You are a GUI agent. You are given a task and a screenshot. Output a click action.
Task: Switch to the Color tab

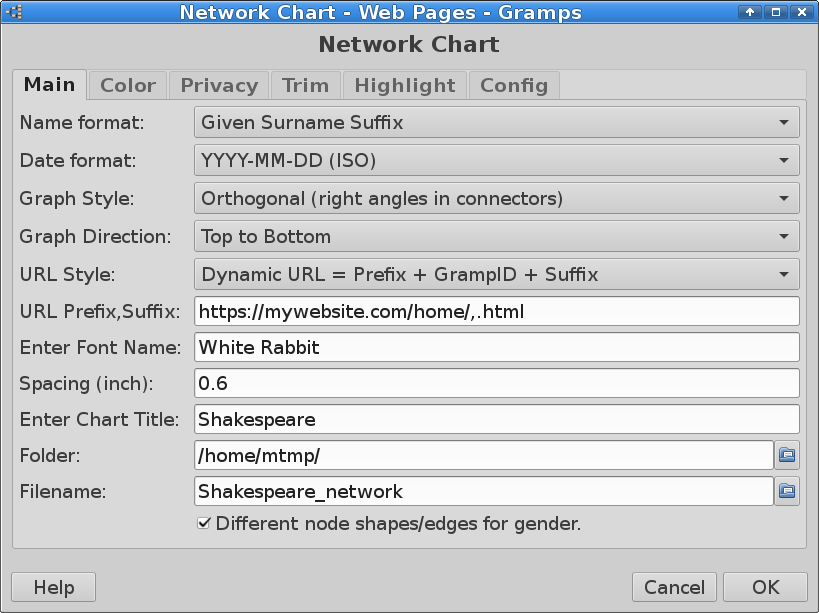[x=128, y=86]
